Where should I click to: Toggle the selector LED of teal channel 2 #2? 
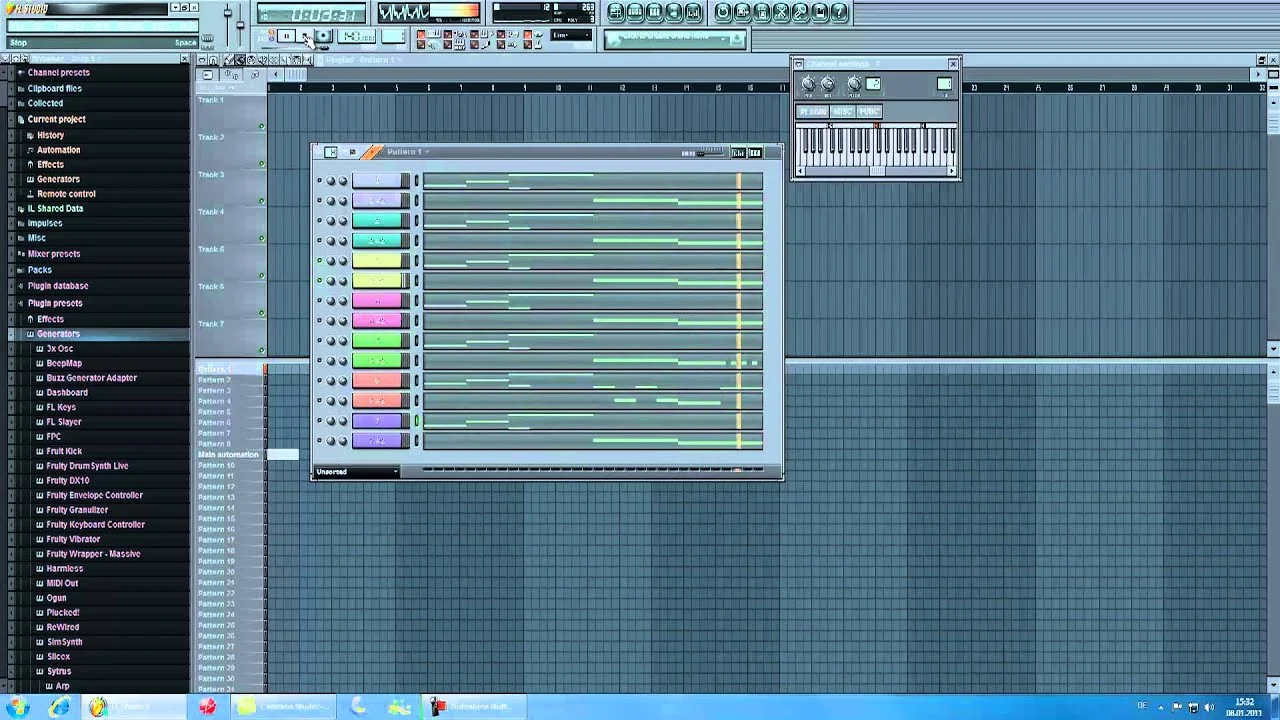click(417, 241)
